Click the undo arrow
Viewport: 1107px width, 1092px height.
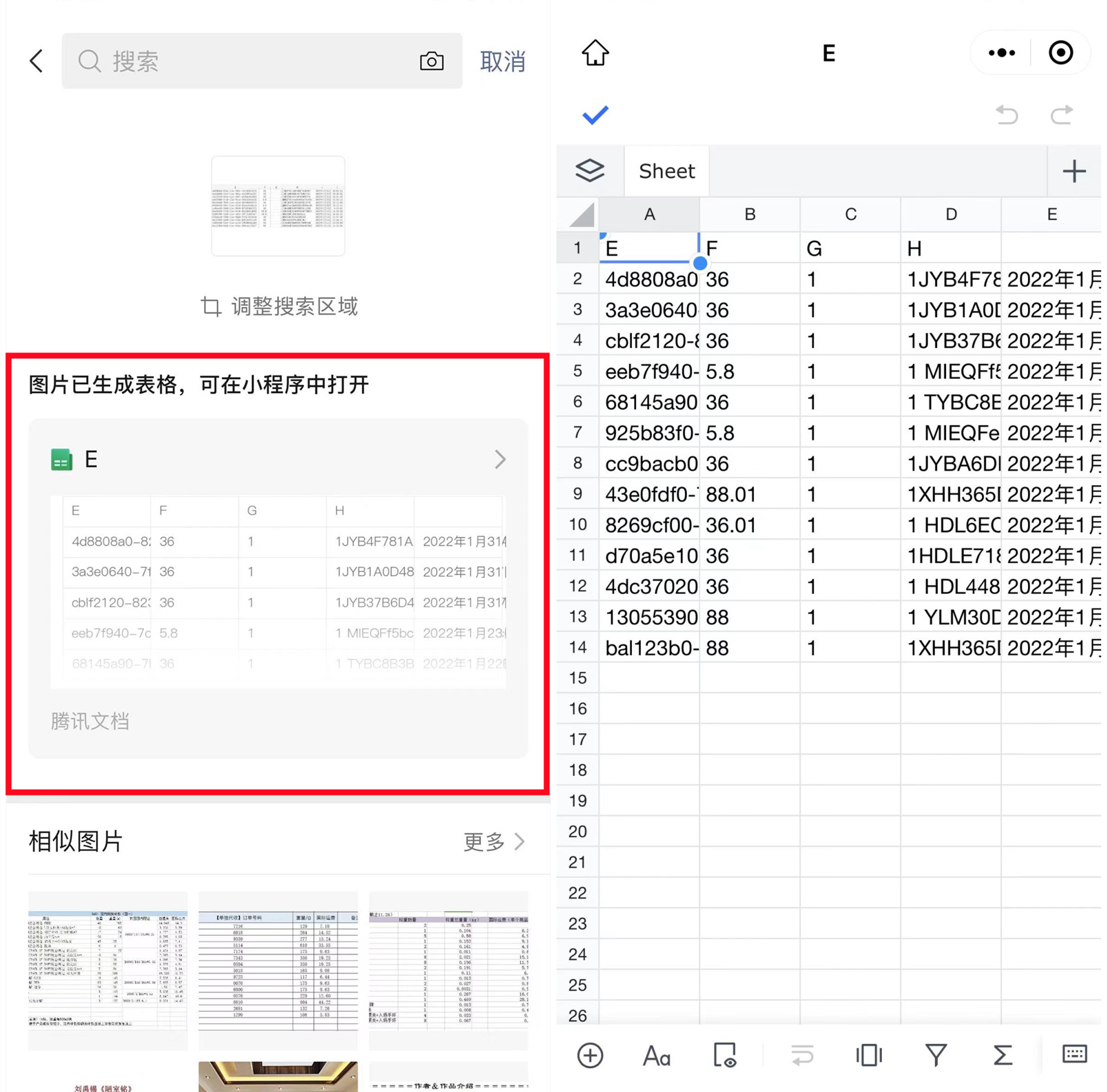pyautogui.click(x=1007, y=115)
